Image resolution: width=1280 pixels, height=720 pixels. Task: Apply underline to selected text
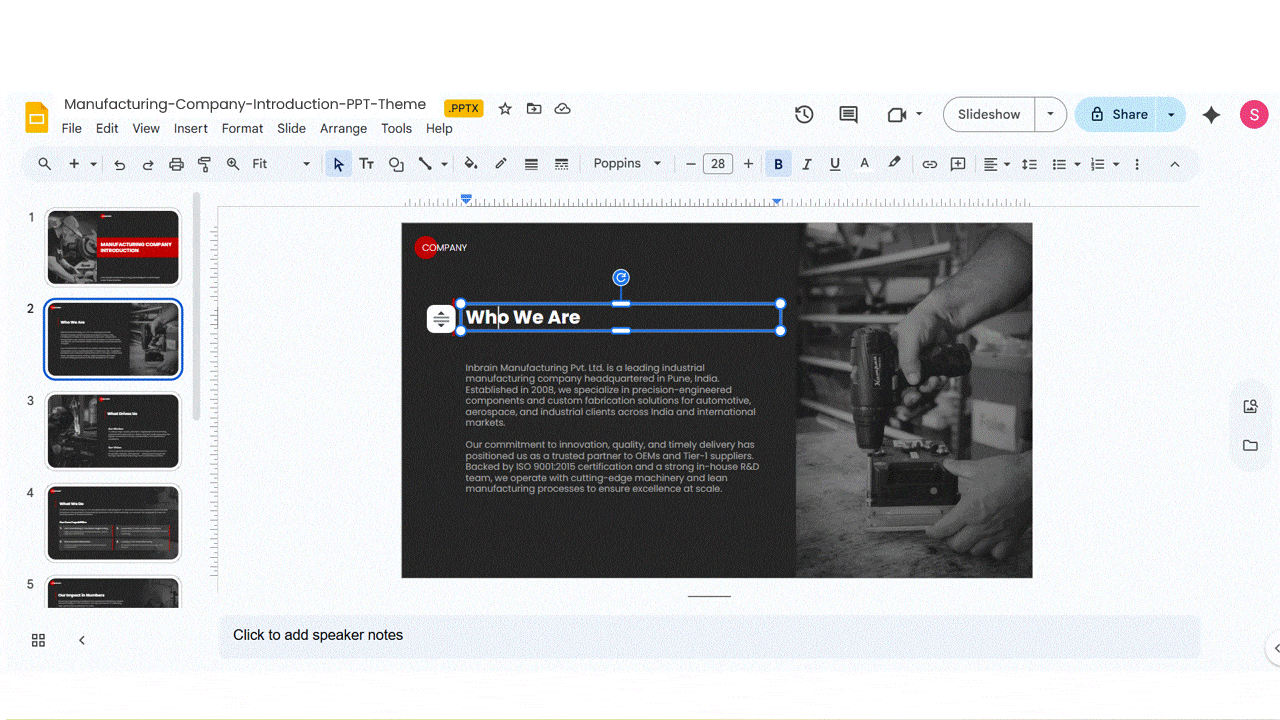[834, 163]
